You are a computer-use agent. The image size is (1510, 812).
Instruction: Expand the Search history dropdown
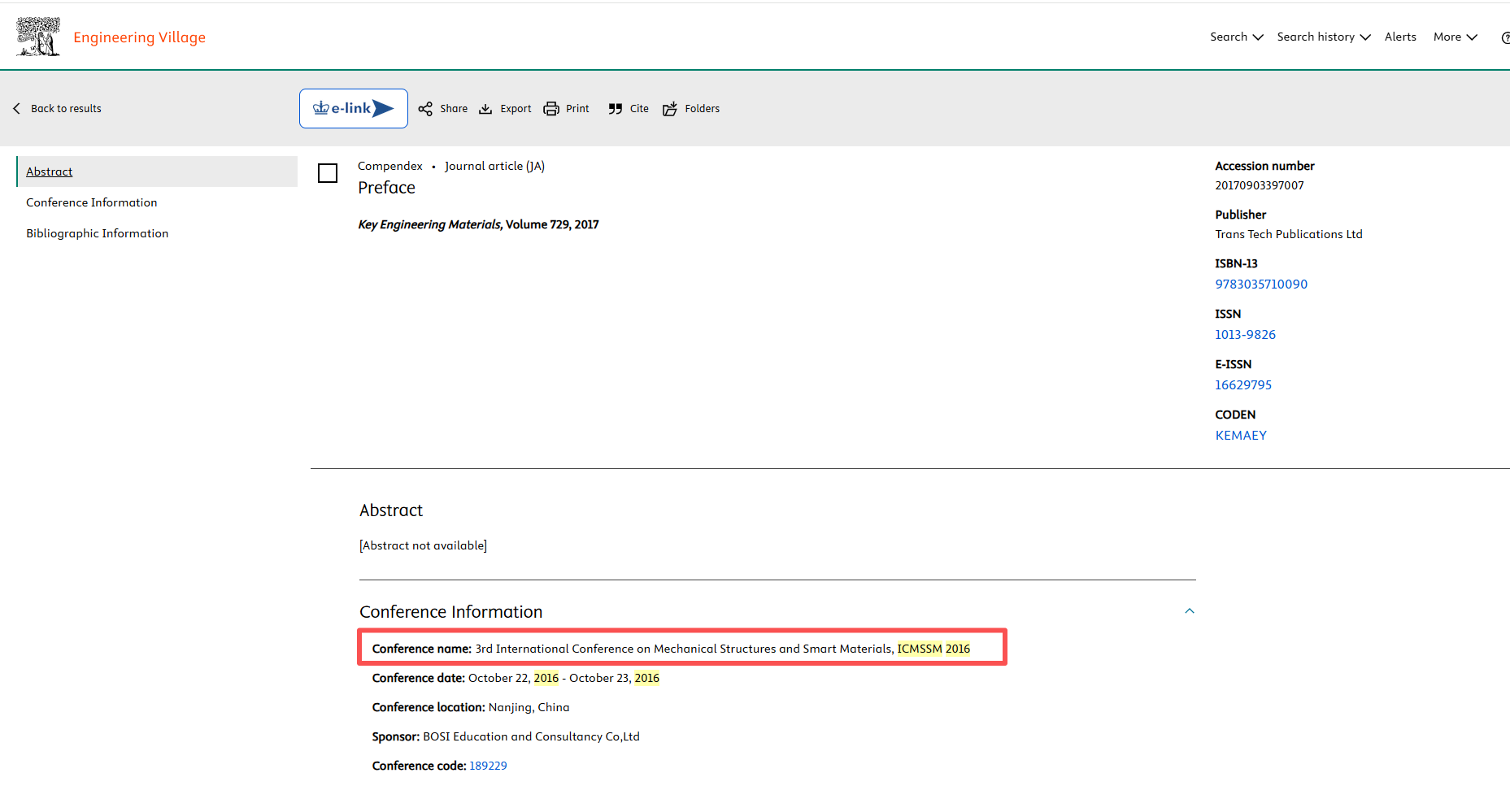(x=1323, y=37)
